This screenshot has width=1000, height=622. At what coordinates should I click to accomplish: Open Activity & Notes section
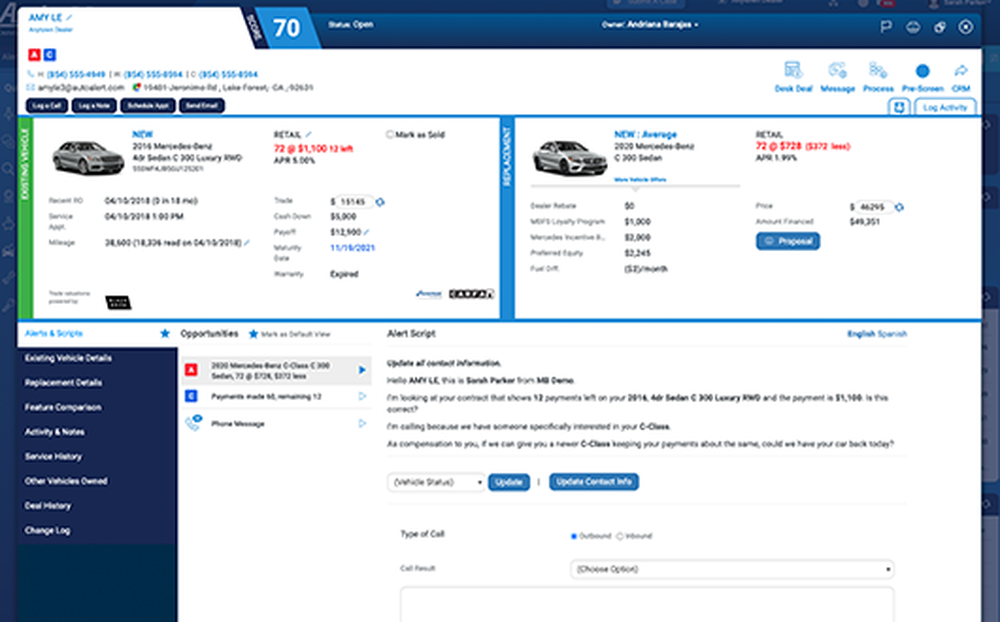pos(55,432)
